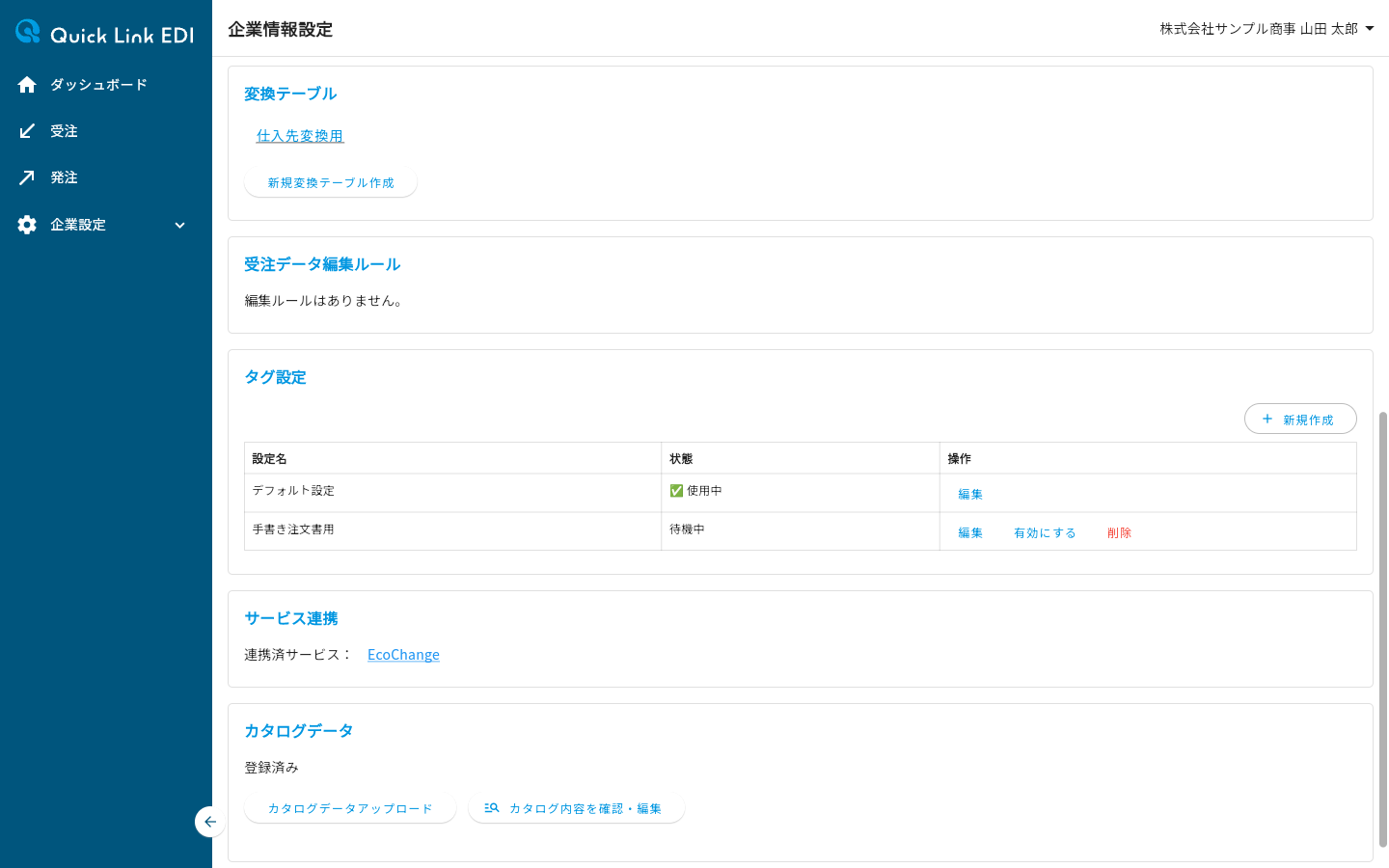The width and height of the screenshot is (1389, 868).
Task: Click the 受注 incoming arrow icon
Action: pyautogui.click(x=27, y=131)
